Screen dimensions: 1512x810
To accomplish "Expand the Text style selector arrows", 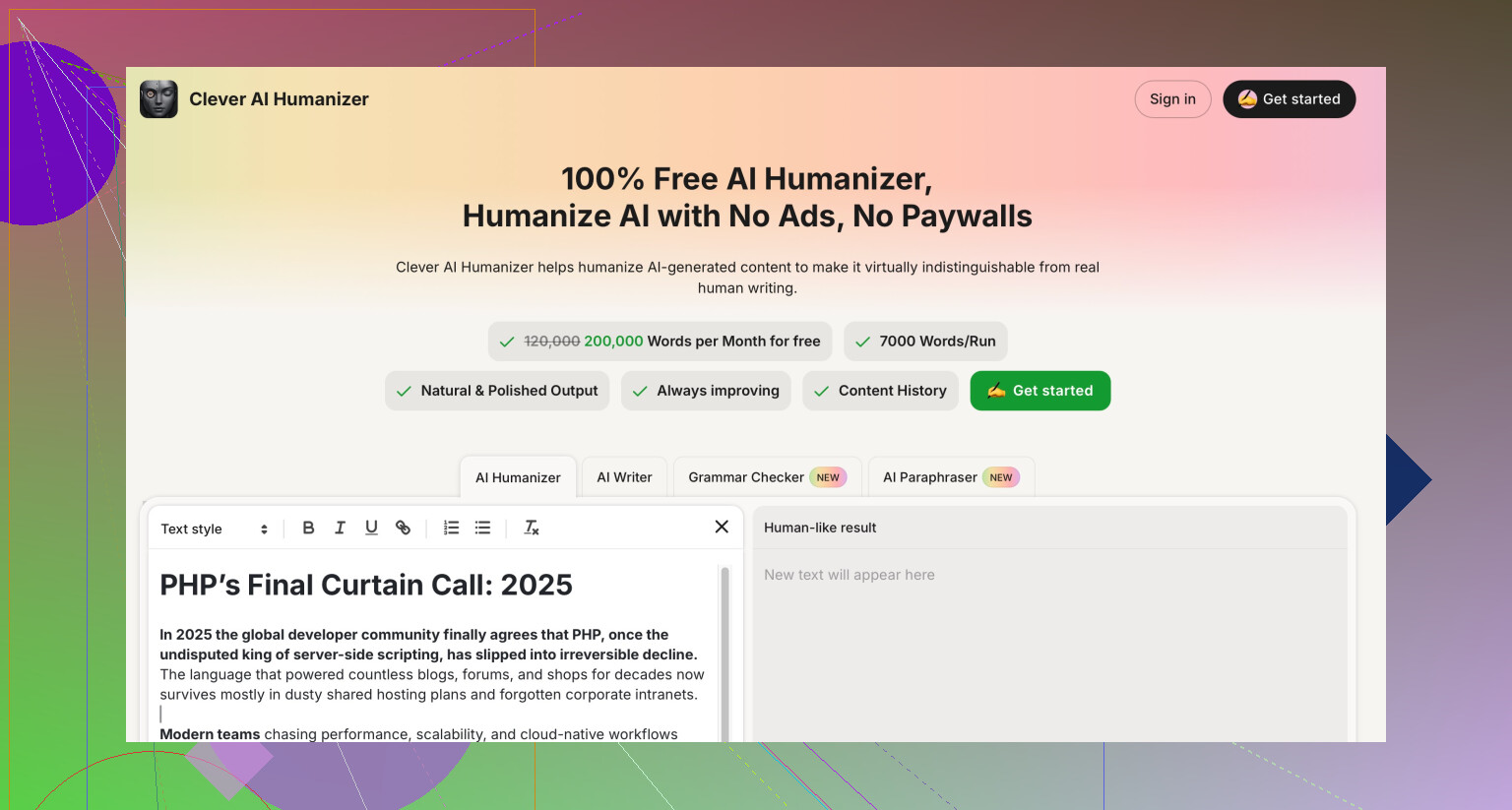I will (x=264, y=529).
